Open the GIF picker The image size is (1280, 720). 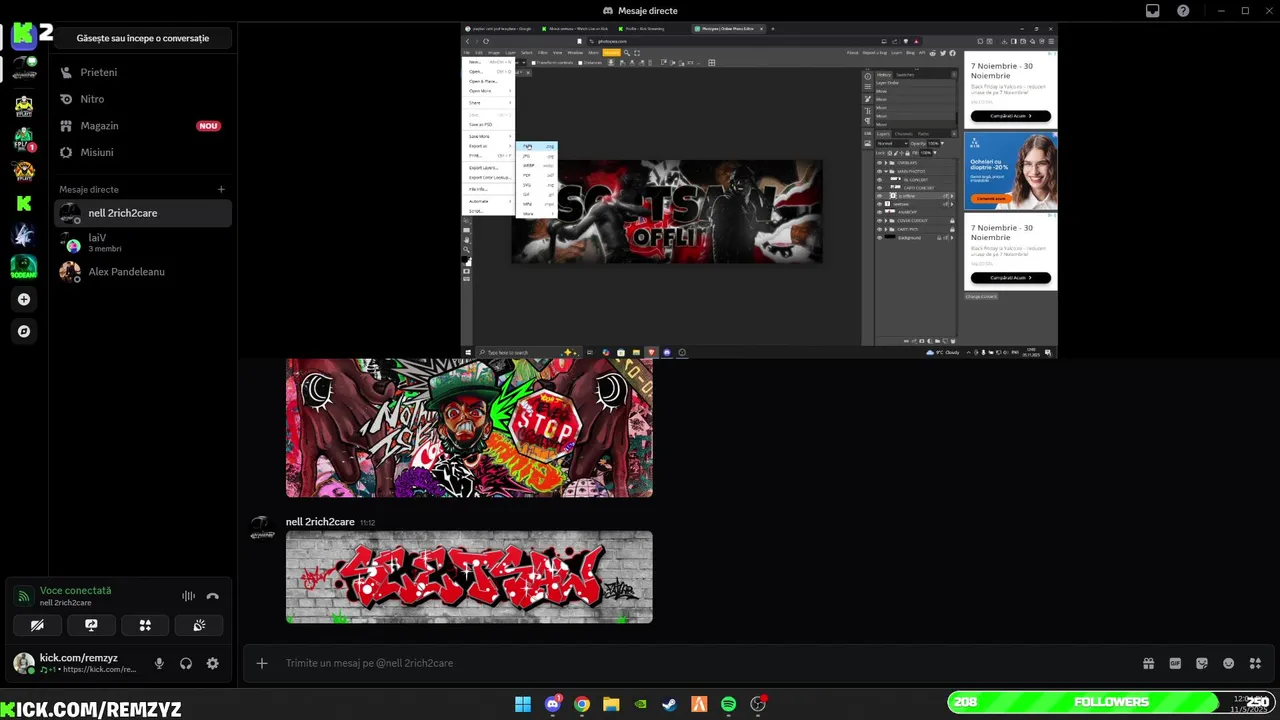click(x=1175, y=663)
